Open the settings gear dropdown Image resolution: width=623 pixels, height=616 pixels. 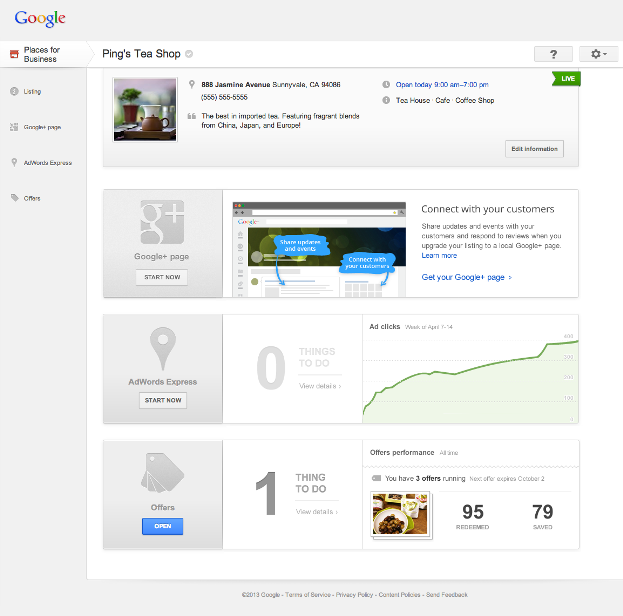point(598,54)
